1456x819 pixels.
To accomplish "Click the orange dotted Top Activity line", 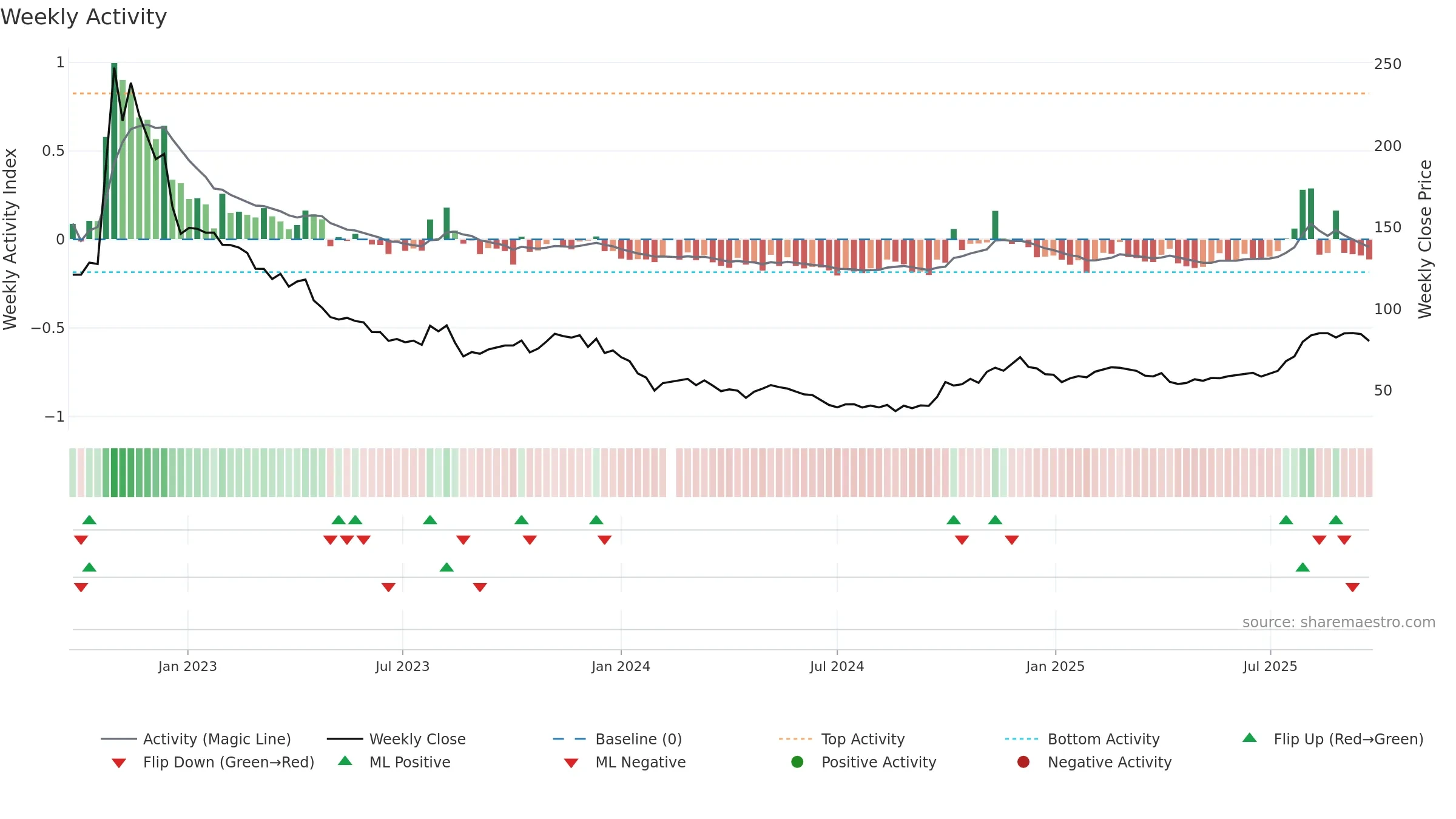I will coord(721,93).
